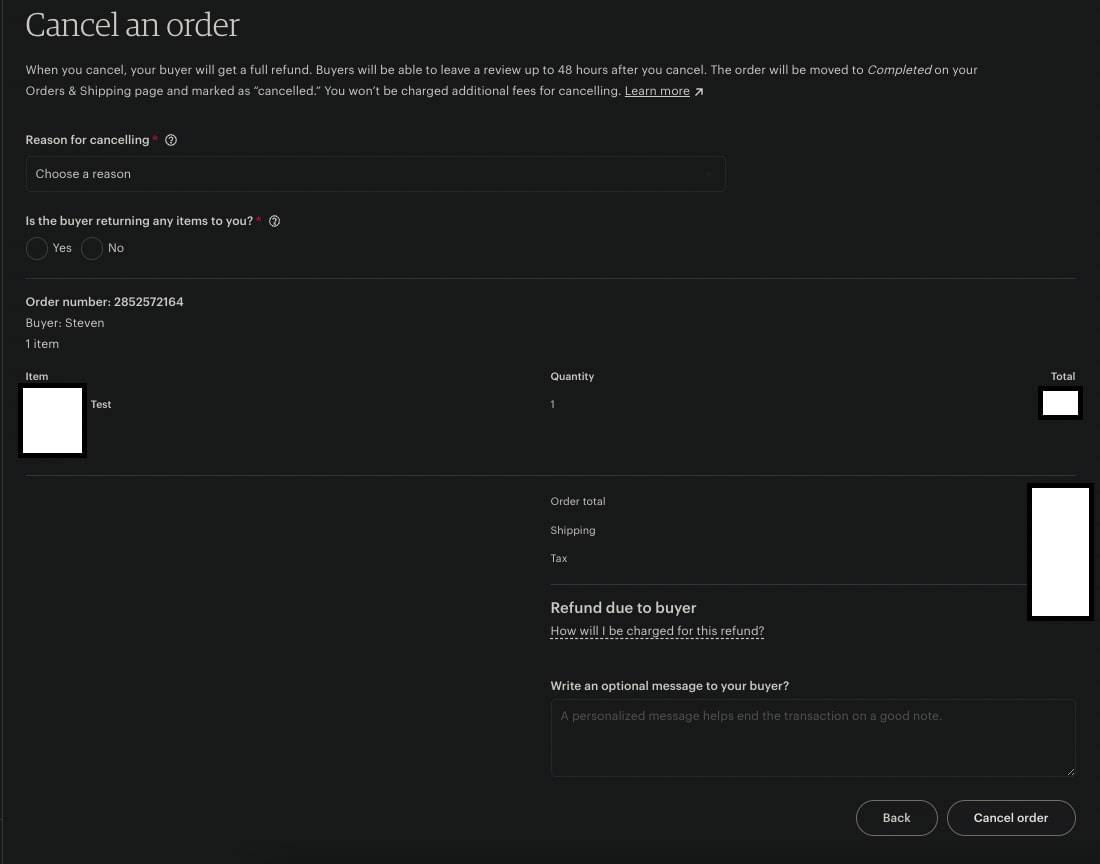Focus the optional message to buyer textbox
1100x864 pixels.
click(812, 738)
